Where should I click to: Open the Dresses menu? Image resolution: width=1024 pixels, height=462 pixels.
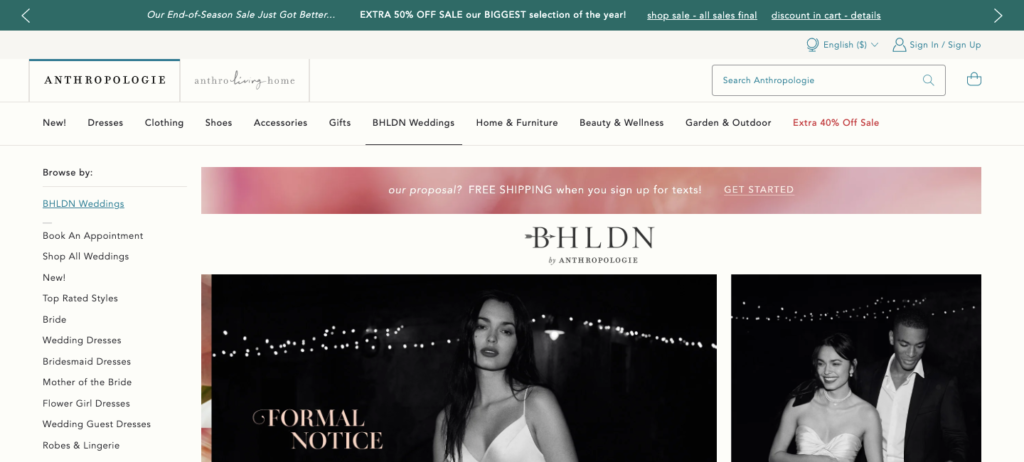tap(105, 123)
